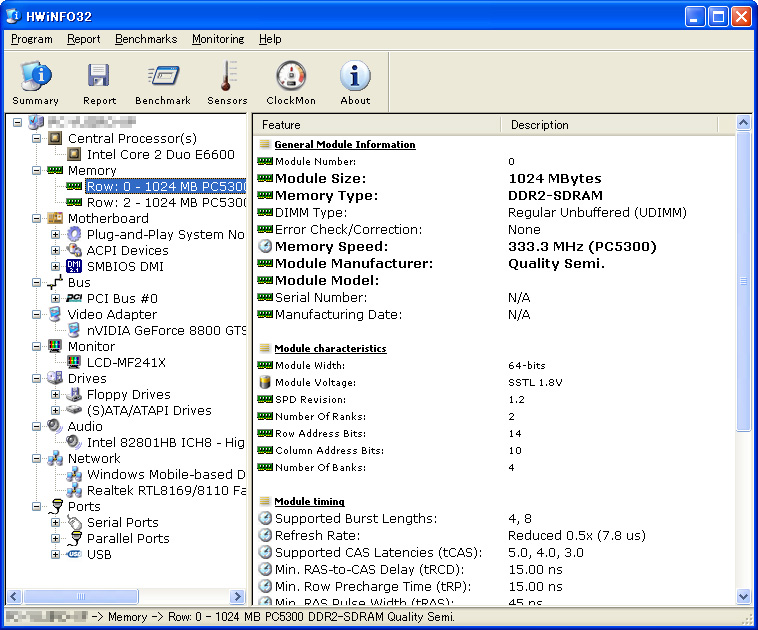The image size is (758, 630).
Task: Select the nVIDIA GeForce 8800 GTS item
Action: point(166,330)
